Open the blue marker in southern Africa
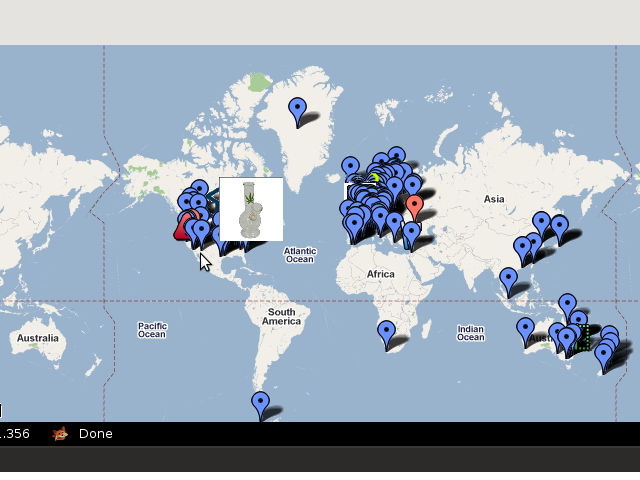This screenshot has height=480, width=640. pyautogui.click(x=386, y=332)
